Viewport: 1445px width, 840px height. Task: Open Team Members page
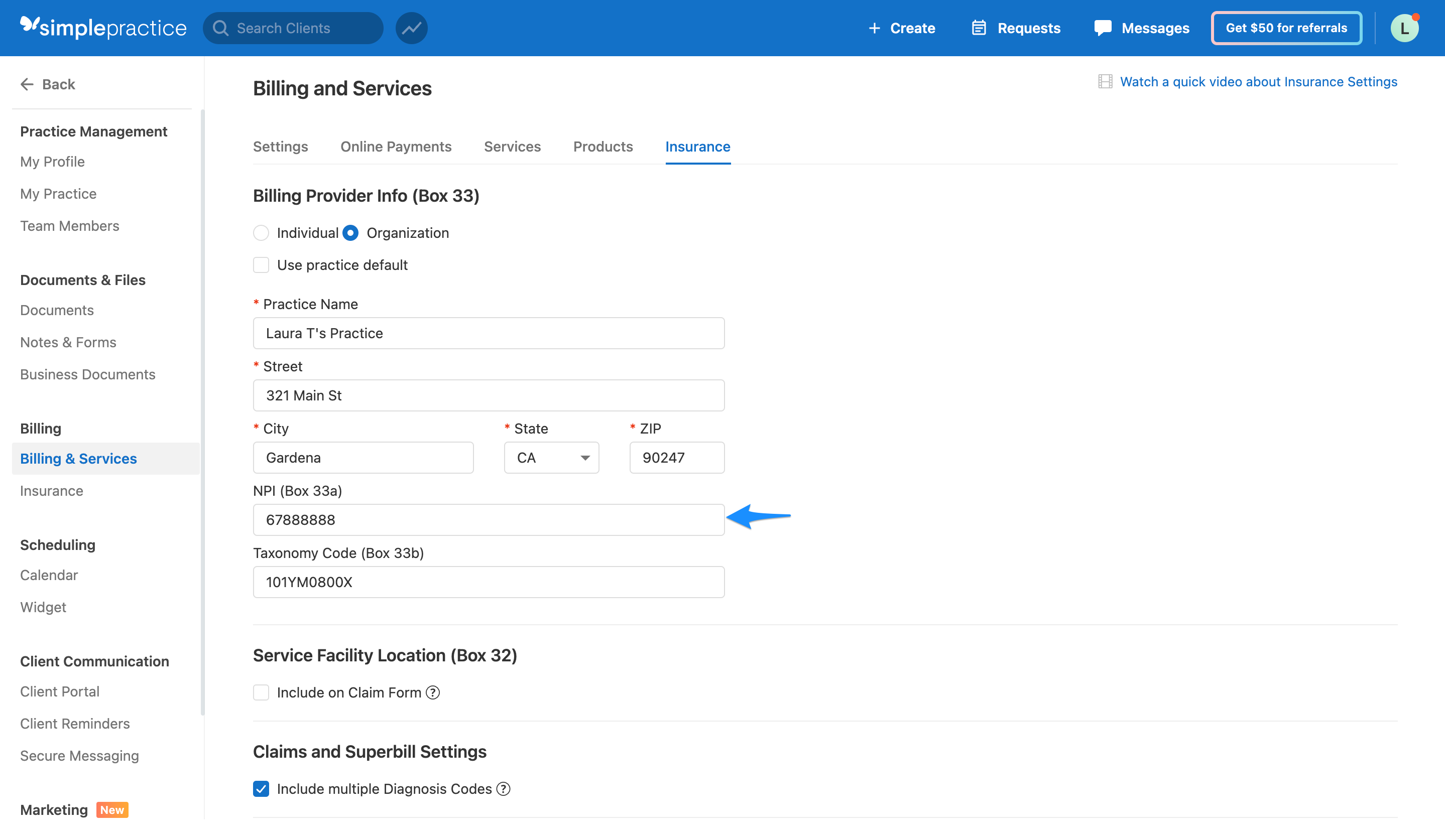pyautogui.click(x=69, y=226)
